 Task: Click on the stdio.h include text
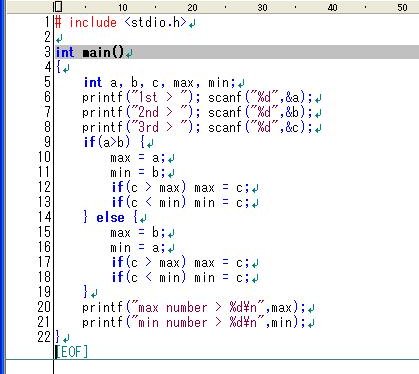(156, 22)
